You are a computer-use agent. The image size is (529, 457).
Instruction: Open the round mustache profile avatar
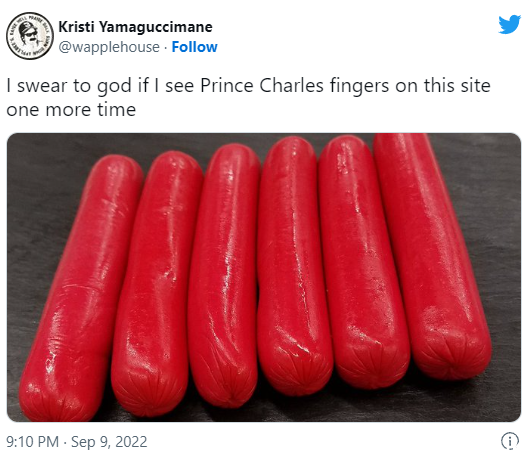30,36
